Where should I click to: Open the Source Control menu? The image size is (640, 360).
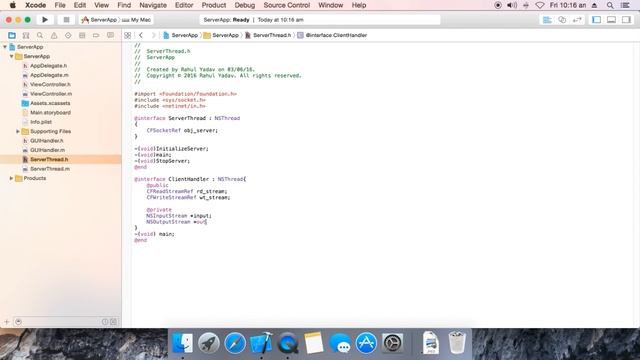coord(287,5)
